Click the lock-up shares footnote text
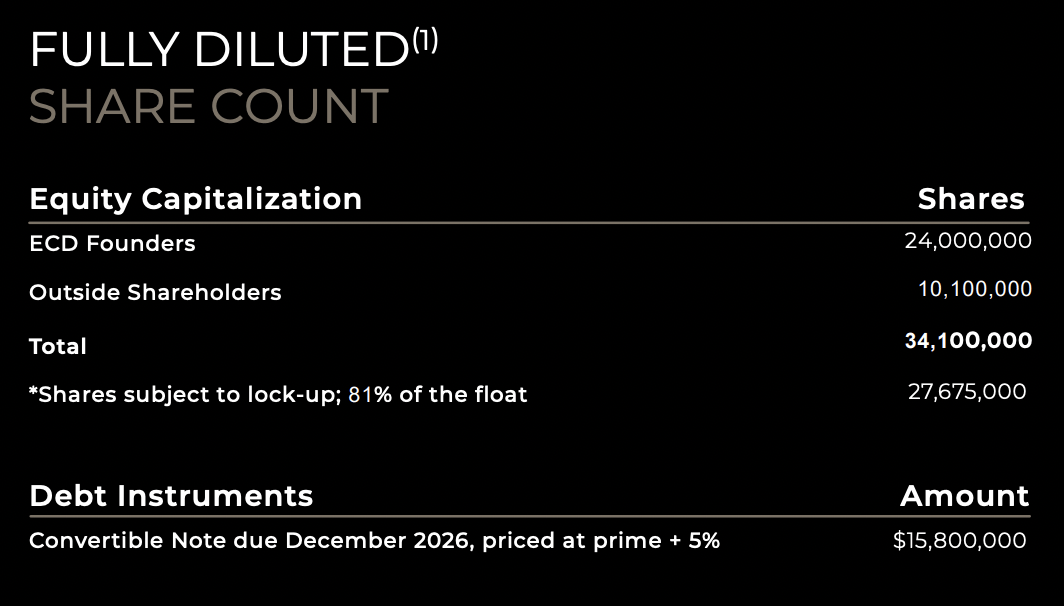Screen dimensions: 1064x606 click(278, 395)
